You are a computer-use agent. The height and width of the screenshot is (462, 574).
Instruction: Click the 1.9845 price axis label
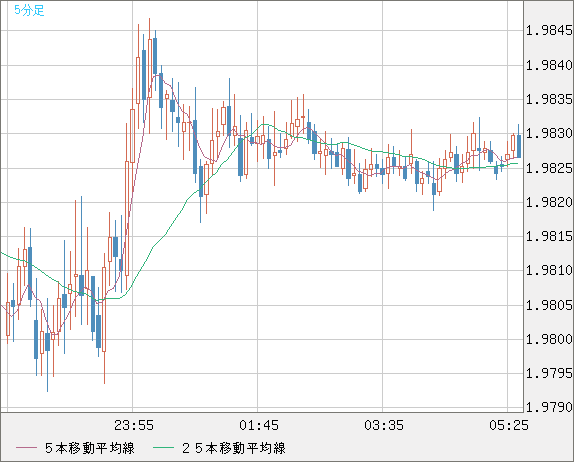point(549,30)
